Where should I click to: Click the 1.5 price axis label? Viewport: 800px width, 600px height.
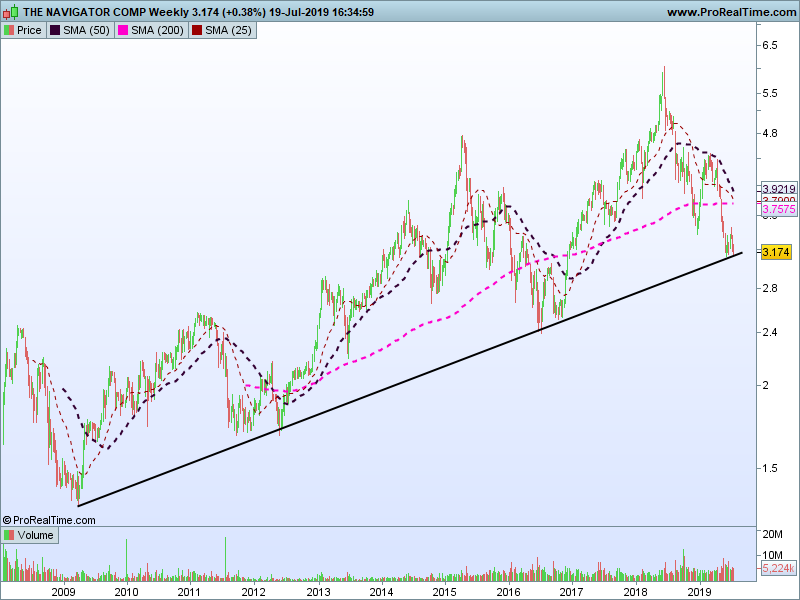pos(770,468)
